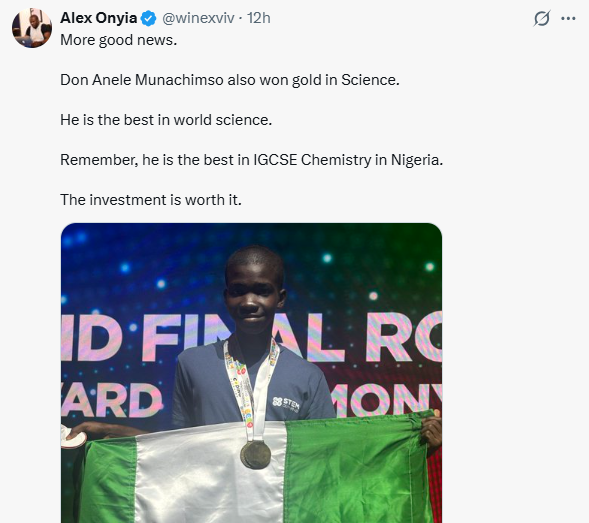
Task: Click the gold medal in the photo
Action: point(255,455)
